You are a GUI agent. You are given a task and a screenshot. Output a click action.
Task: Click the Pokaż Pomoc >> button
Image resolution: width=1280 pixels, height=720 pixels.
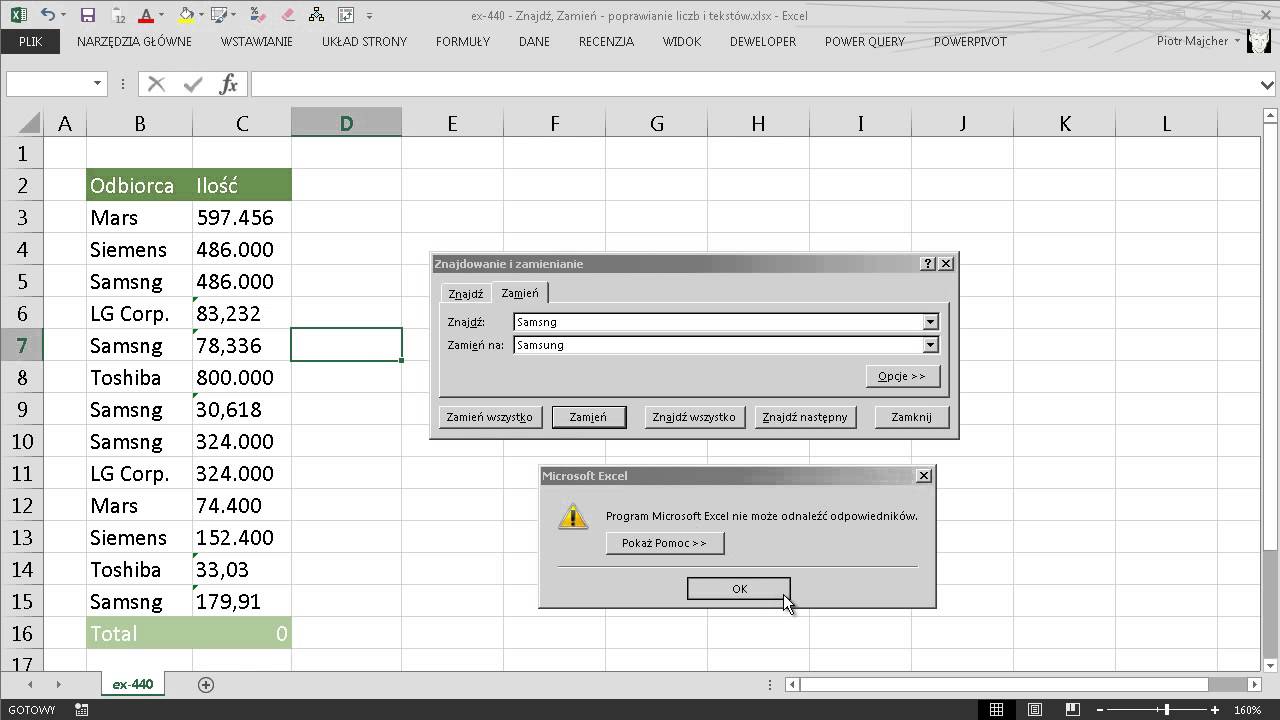[664, 543]
